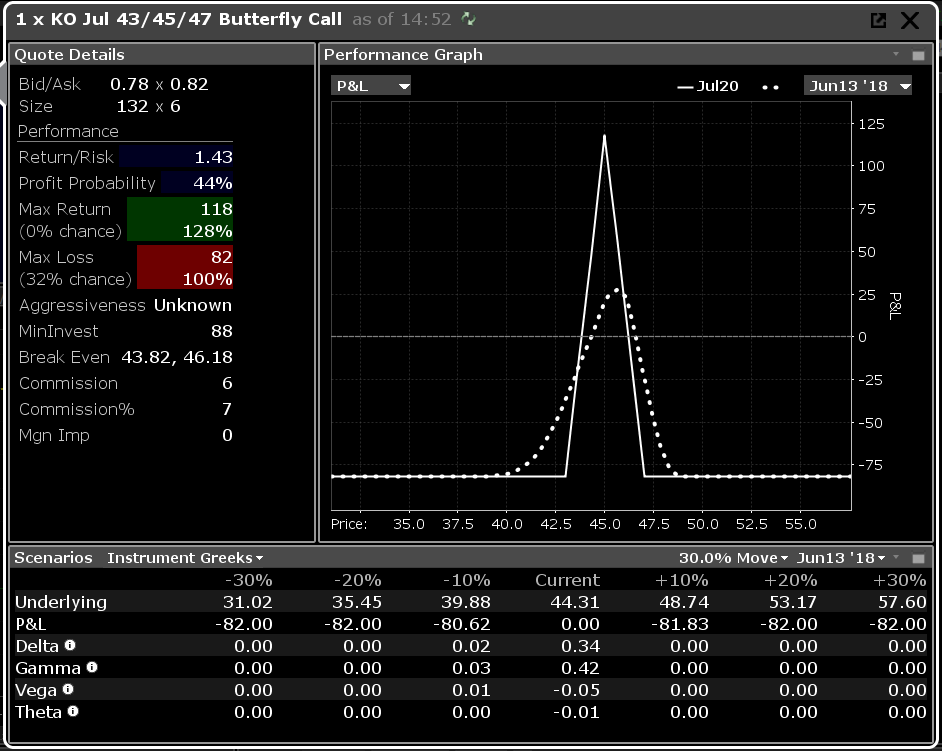Open the Theta info tooltip icon
The height and width of the screenshot is (751, 942).
click(x=73, y=712)
